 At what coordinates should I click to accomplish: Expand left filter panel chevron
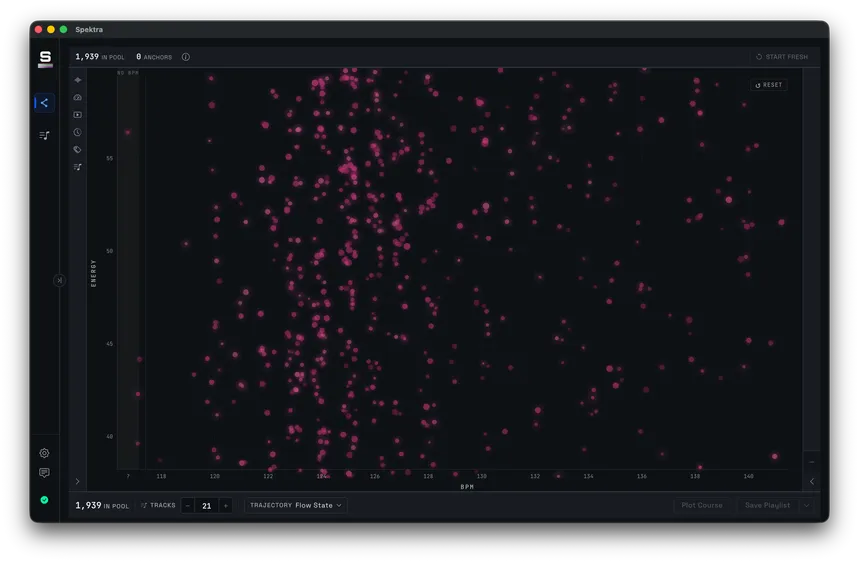77,481
